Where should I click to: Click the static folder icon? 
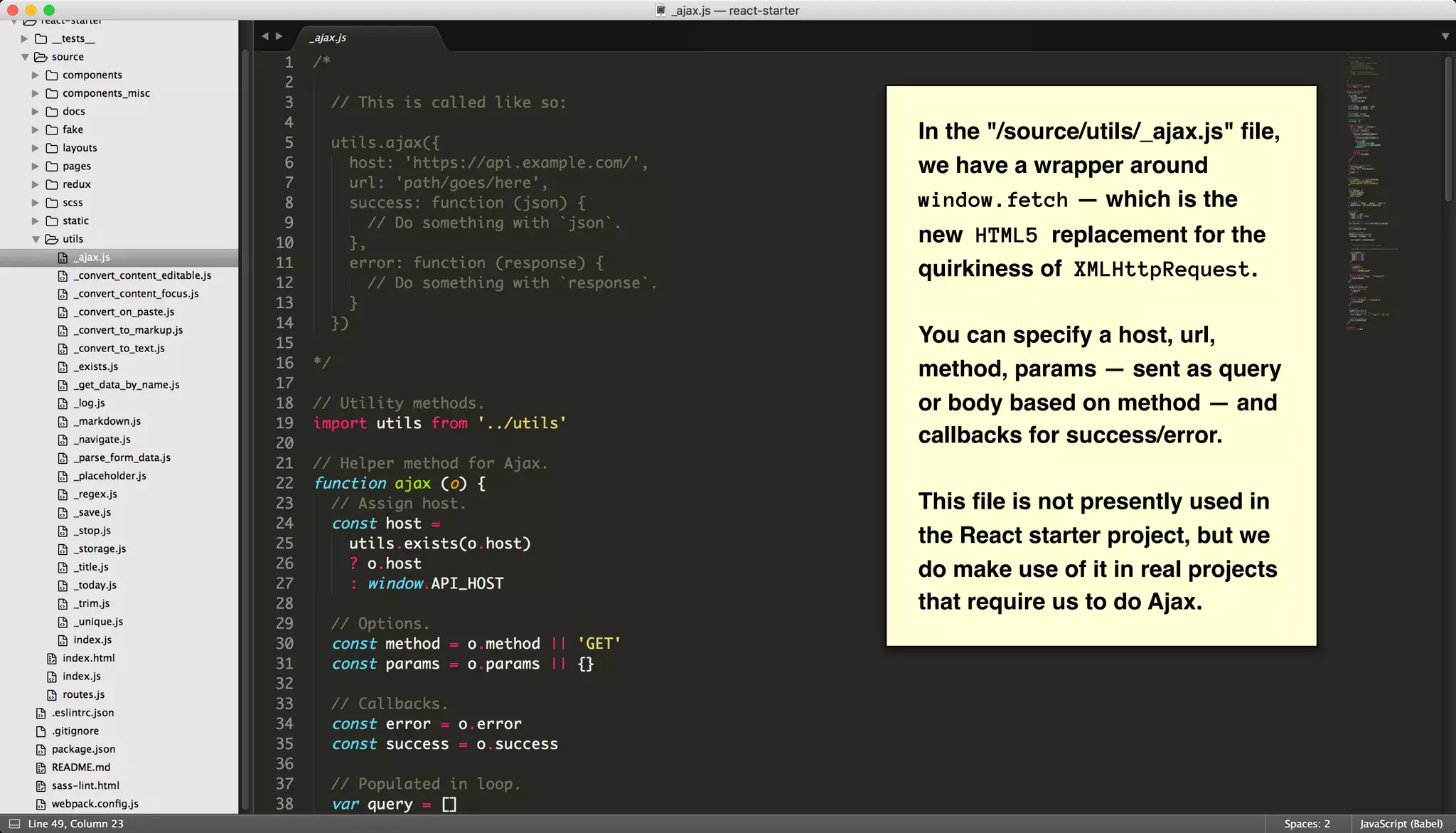click(52, 221)
